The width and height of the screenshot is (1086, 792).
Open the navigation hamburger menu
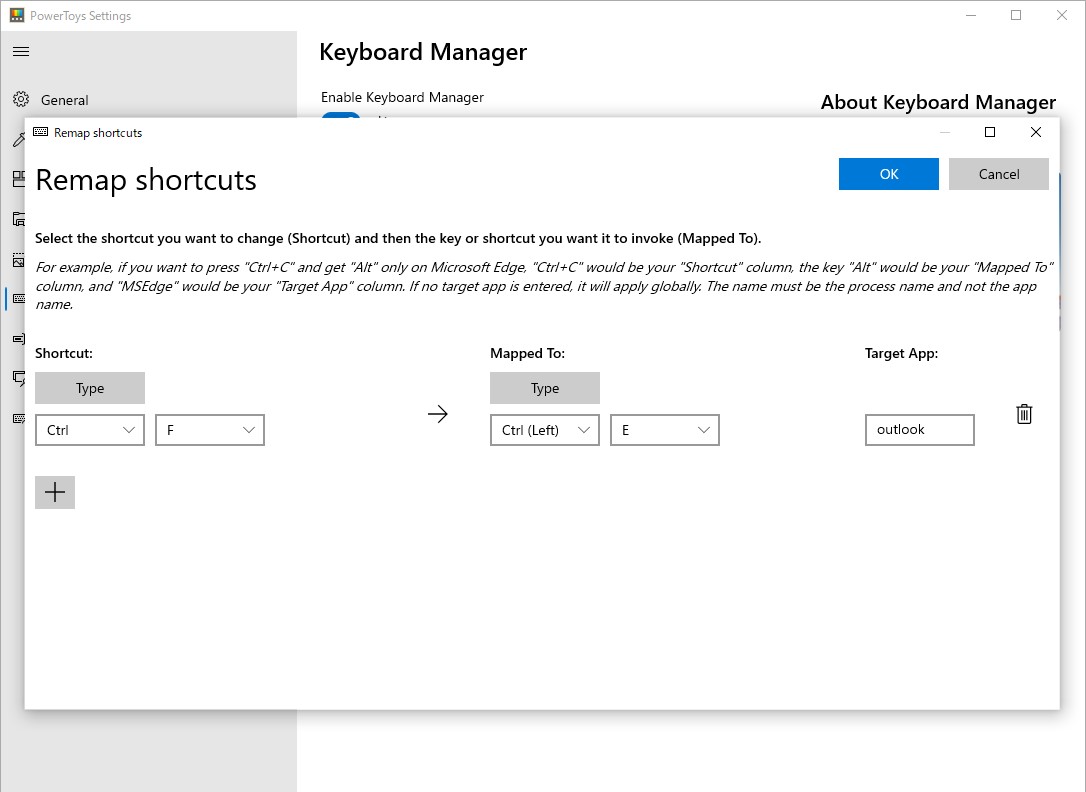[21, 51]
